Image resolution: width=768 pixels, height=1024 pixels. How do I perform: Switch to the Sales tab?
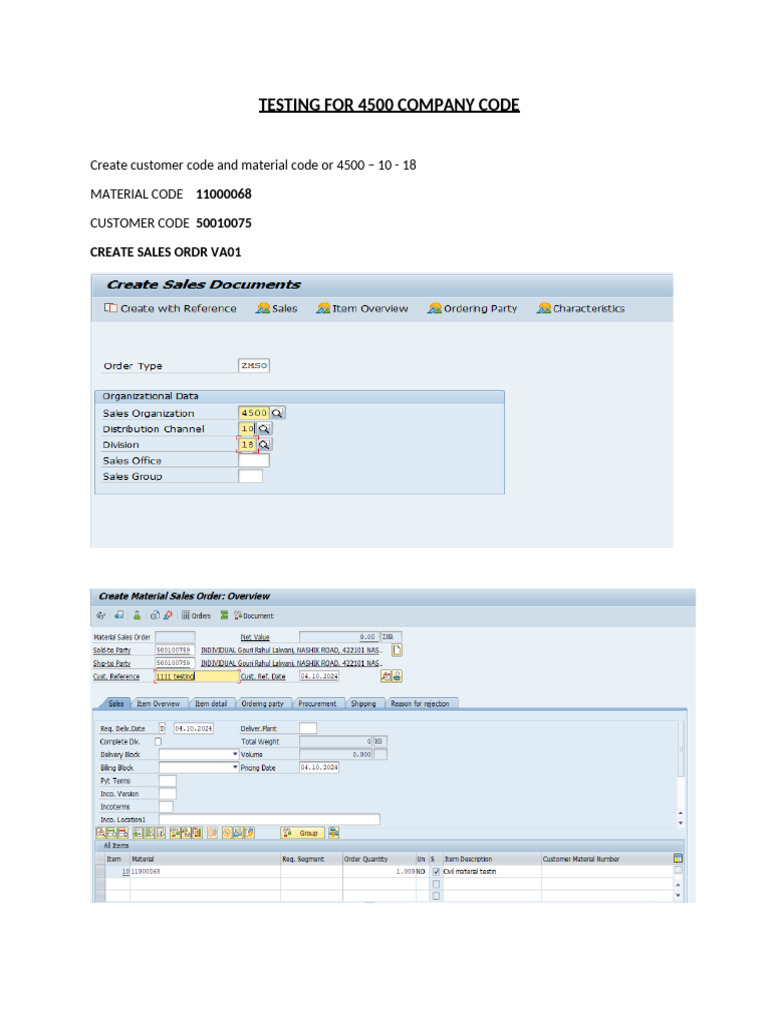pyautogui.click(x=116, y=703)
